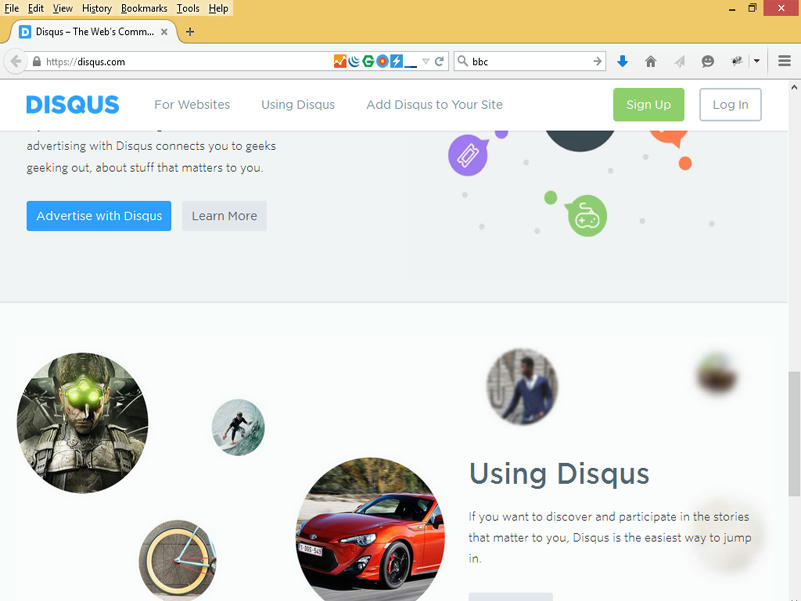
Task: Click the vertical scrollbar thumb
Action: [x=794, y=433]
